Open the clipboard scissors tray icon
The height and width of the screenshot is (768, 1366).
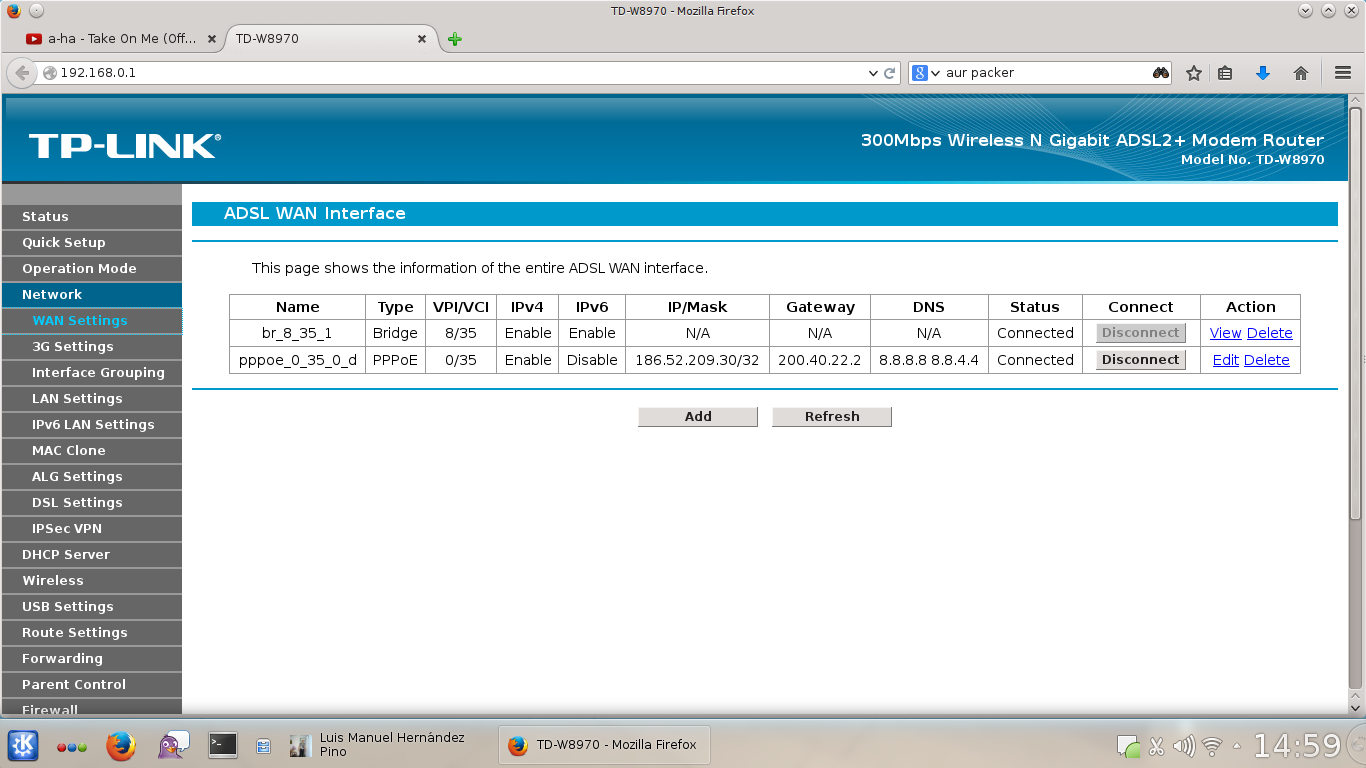(1156, 746)
